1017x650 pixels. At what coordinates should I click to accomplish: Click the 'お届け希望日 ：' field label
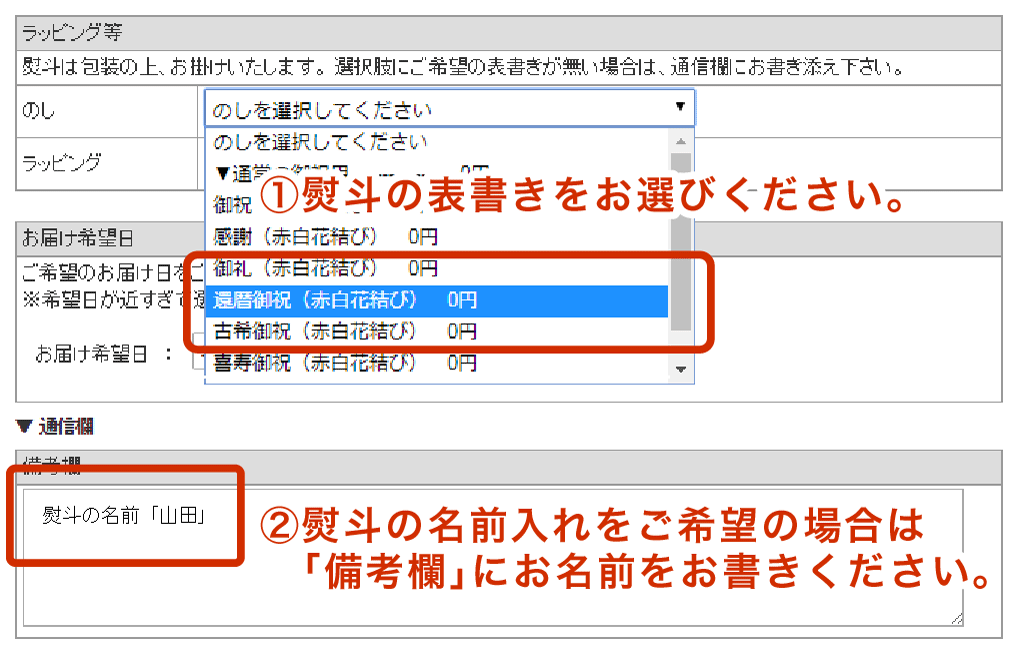click(104, 354)
